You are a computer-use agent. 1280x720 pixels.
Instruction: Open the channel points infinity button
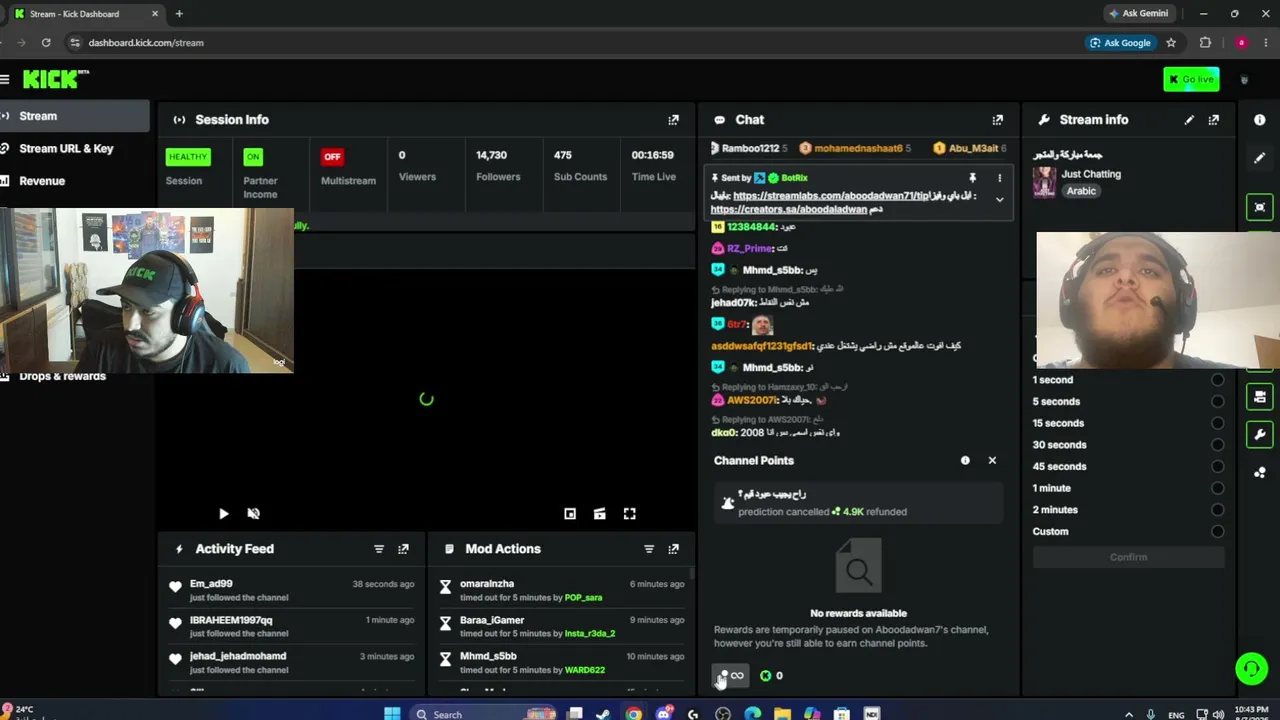730,676
